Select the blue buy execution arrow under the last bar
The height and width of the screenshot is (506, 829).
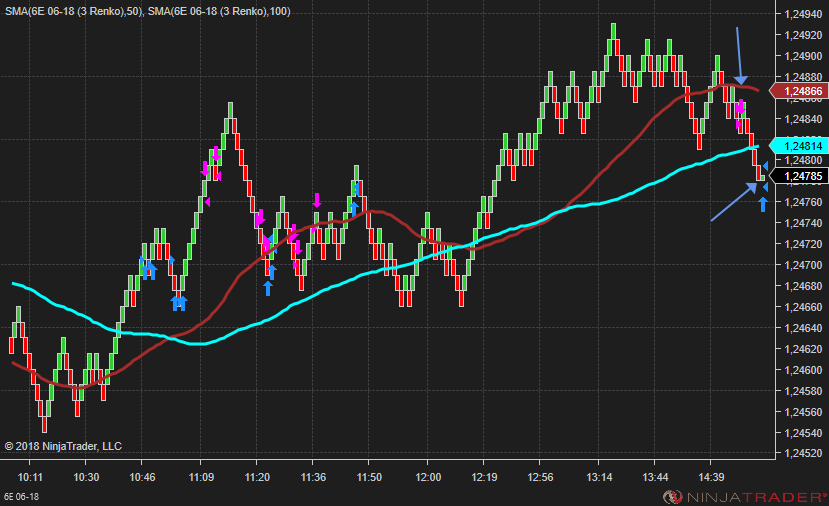point(762,204)
